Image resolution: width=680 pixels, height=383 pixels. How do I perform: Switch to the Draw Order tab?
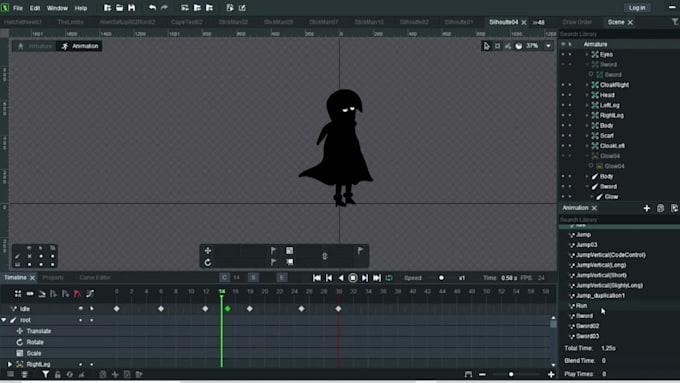click(577, 22)
